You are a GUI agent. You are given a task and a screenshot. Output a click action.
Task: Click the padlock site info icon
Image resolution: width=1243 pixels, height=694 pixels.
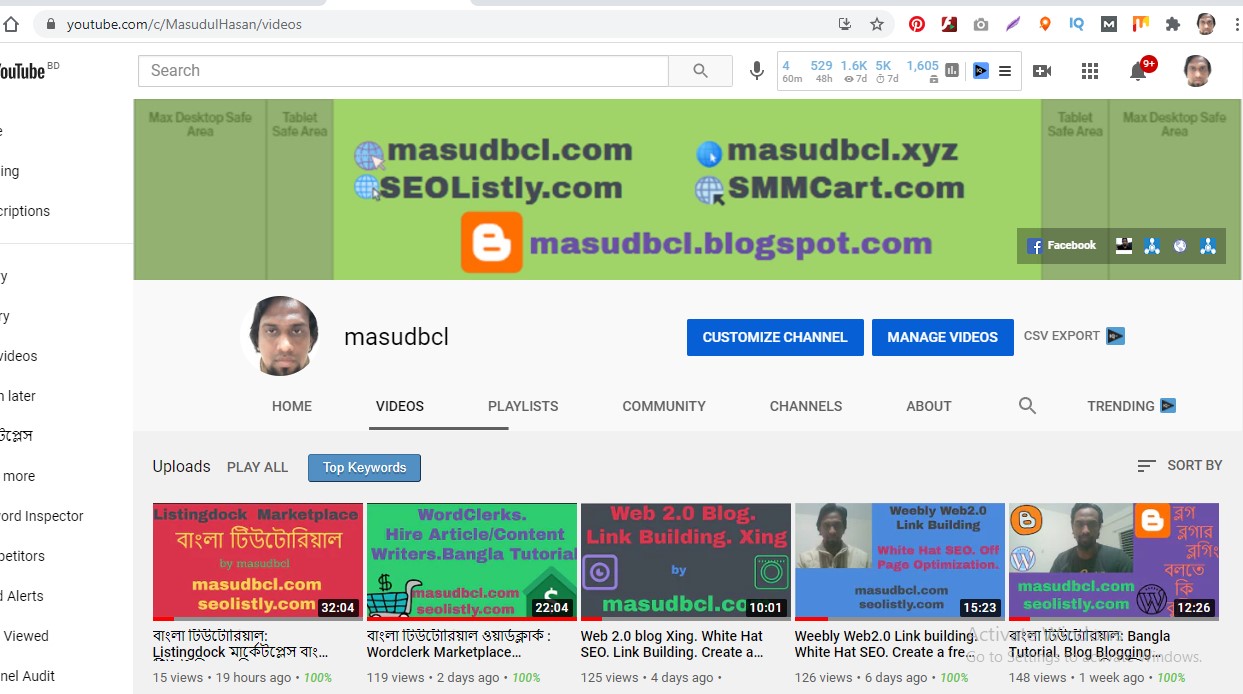click(50, 24)
